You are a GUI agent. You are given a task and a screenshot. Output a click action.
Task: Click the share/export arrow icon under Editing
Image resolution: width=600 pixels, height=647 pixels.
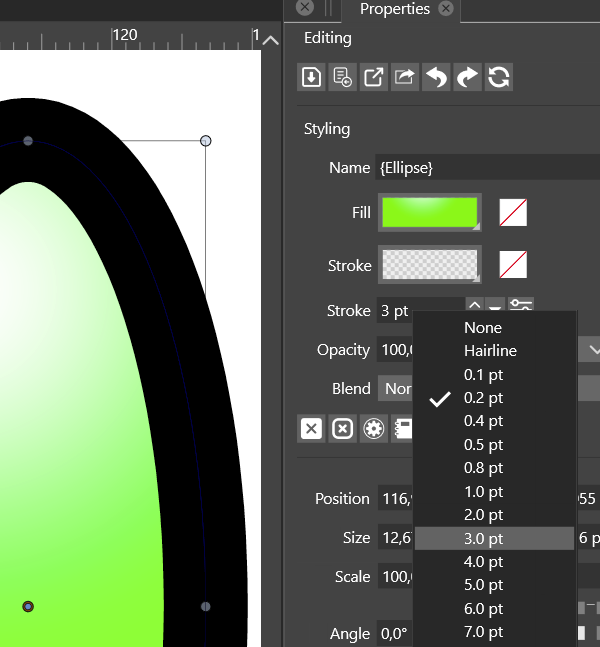pyautogui.click(x=405, y=77)
